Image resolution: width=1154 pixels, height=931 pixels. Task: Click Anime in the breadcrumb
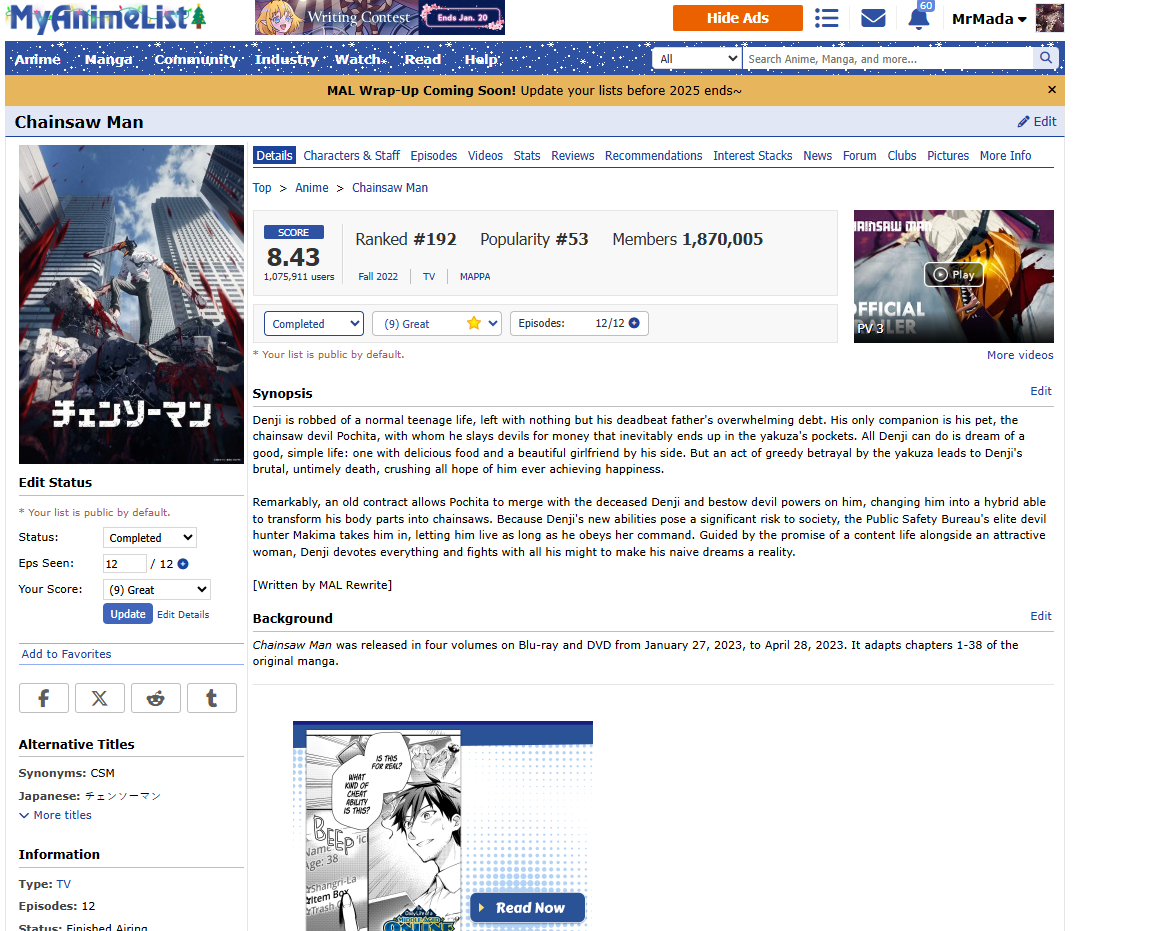click(x=312, y=188)
